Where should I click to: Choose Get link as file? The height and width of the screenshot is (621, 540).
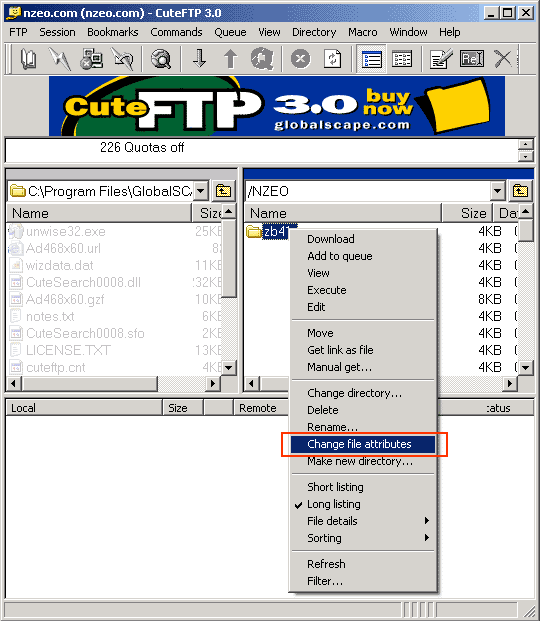pyautogui.click(x=362, y=350)
